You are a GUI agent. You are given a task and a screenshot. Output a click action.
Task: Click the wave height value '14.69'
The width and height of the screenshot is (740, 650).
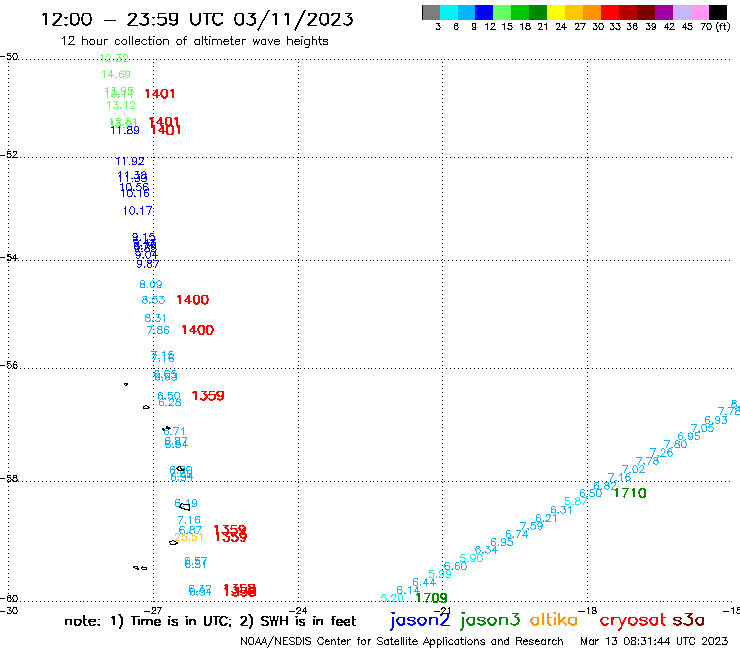coord(116,74)
